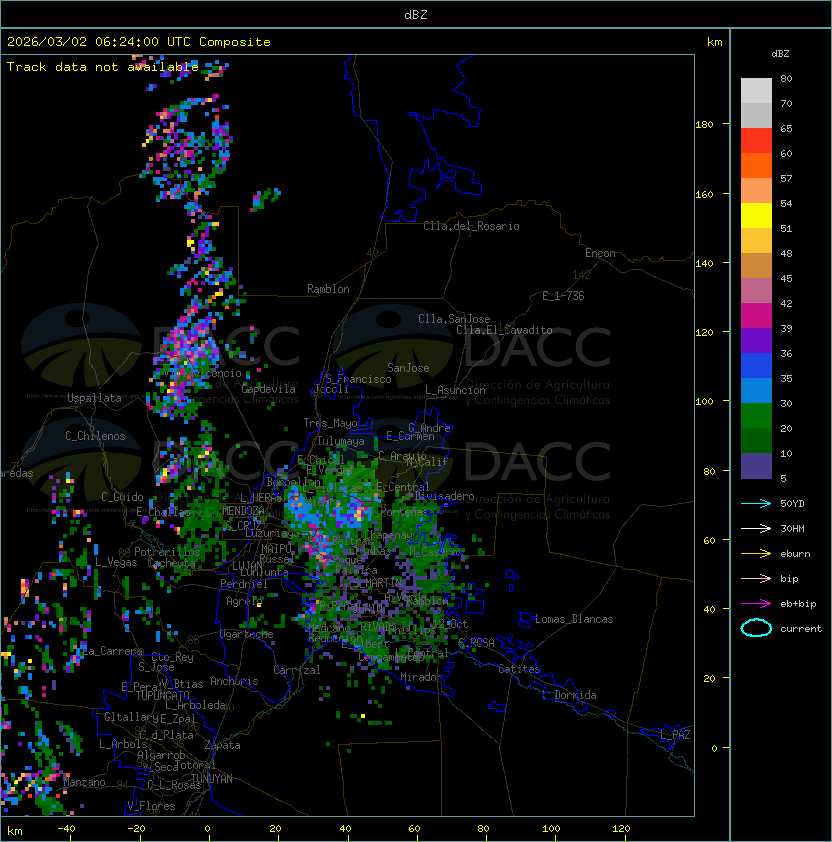The image size is (832, 842).
Task: Select the gold swatch between 51 and 48
Action: pyautogui.click(x=756, y=241)
